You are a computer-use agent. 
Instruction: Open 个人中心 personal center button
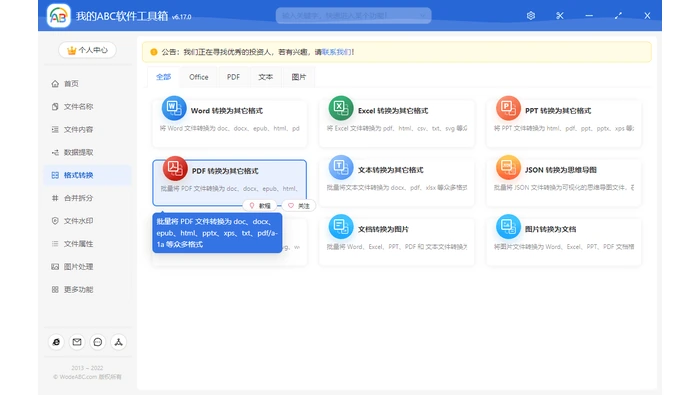(88, 50)
